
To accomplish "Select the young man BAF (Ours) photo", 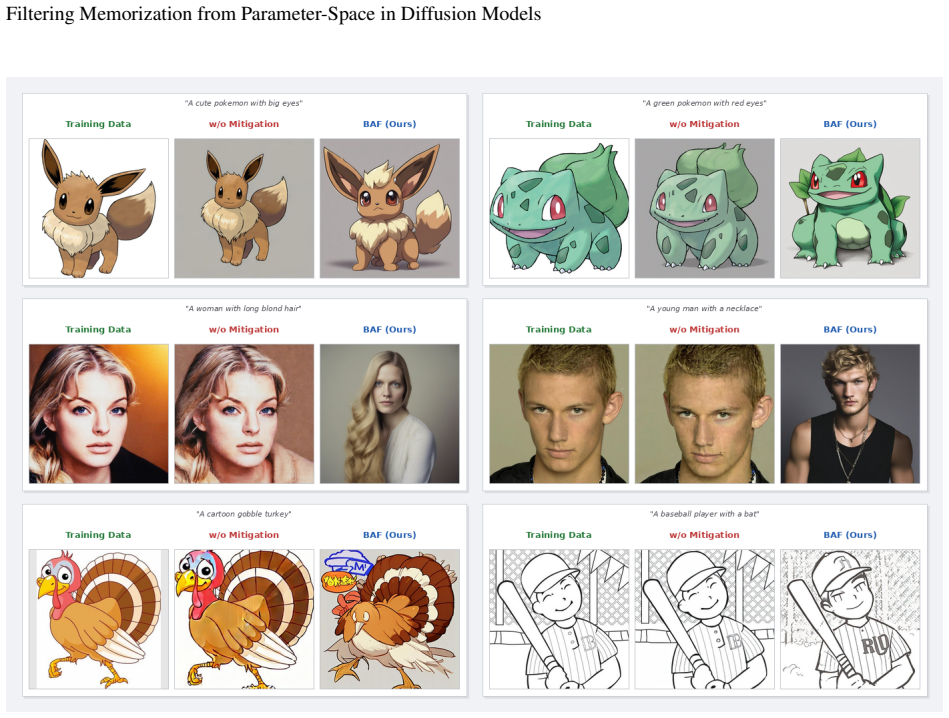I will click(x=850, y=413).
